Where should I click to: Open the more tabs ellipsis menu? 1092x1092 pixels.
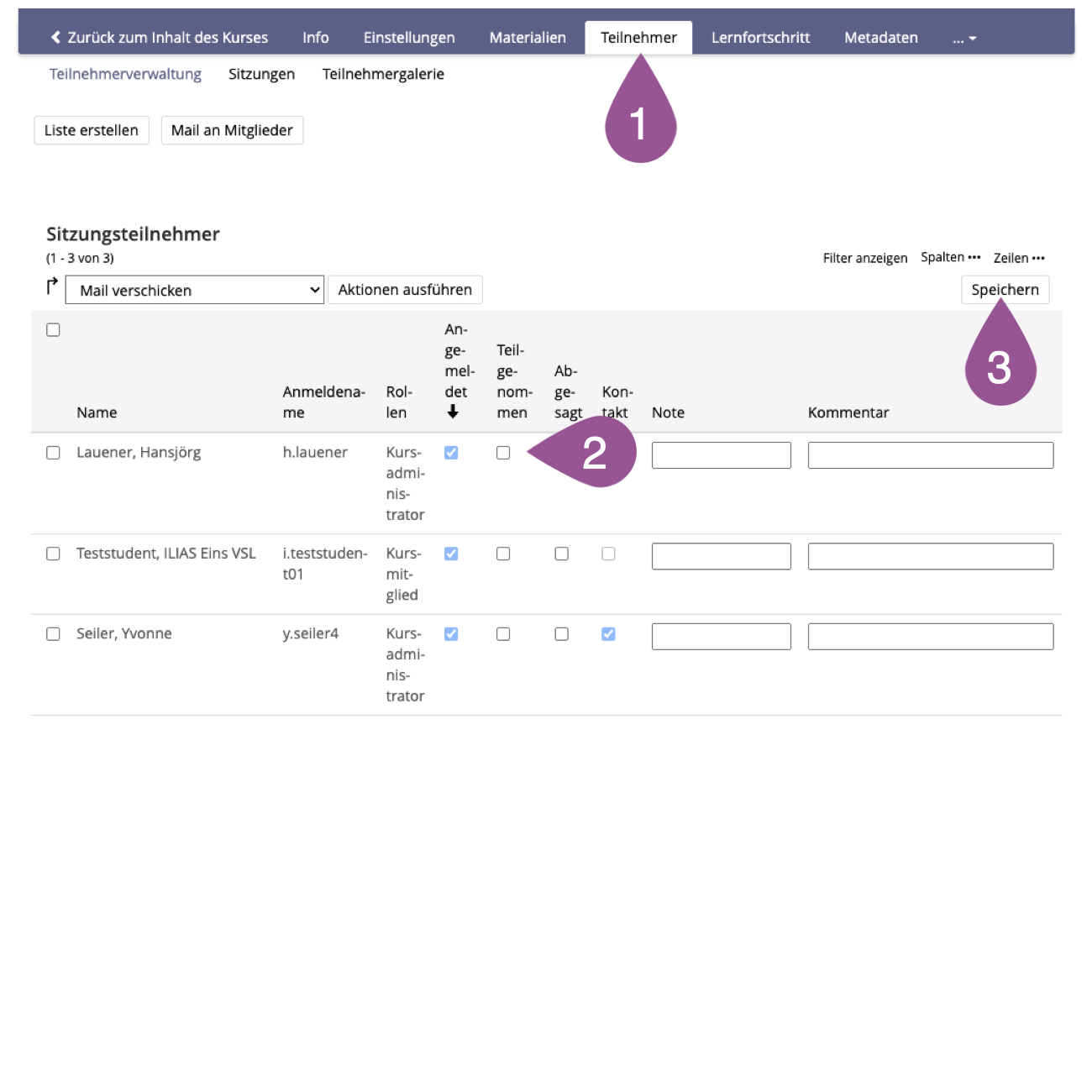(963, 38)
